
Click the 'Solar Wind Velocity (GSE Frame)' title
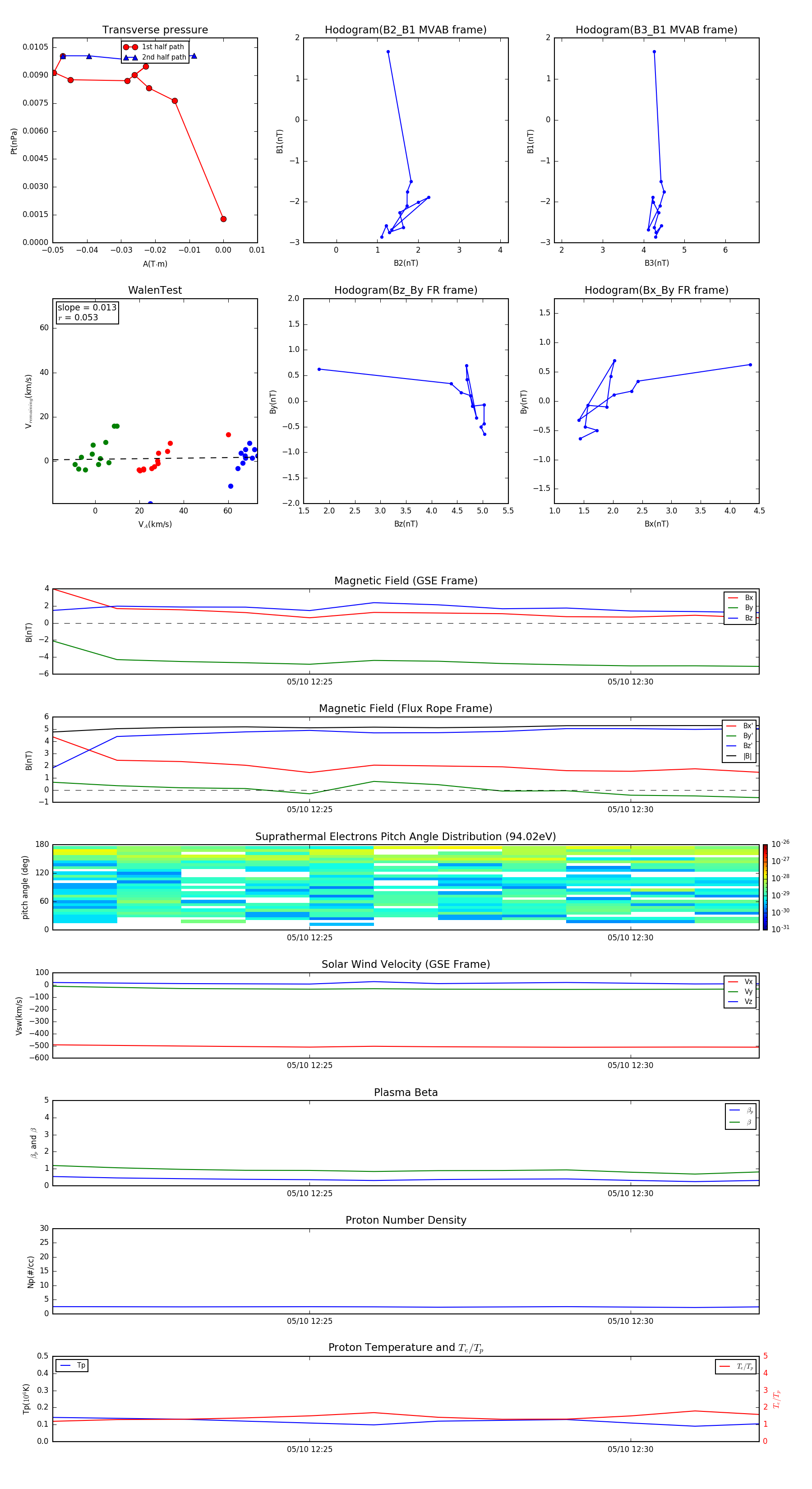tap(406, 964)
